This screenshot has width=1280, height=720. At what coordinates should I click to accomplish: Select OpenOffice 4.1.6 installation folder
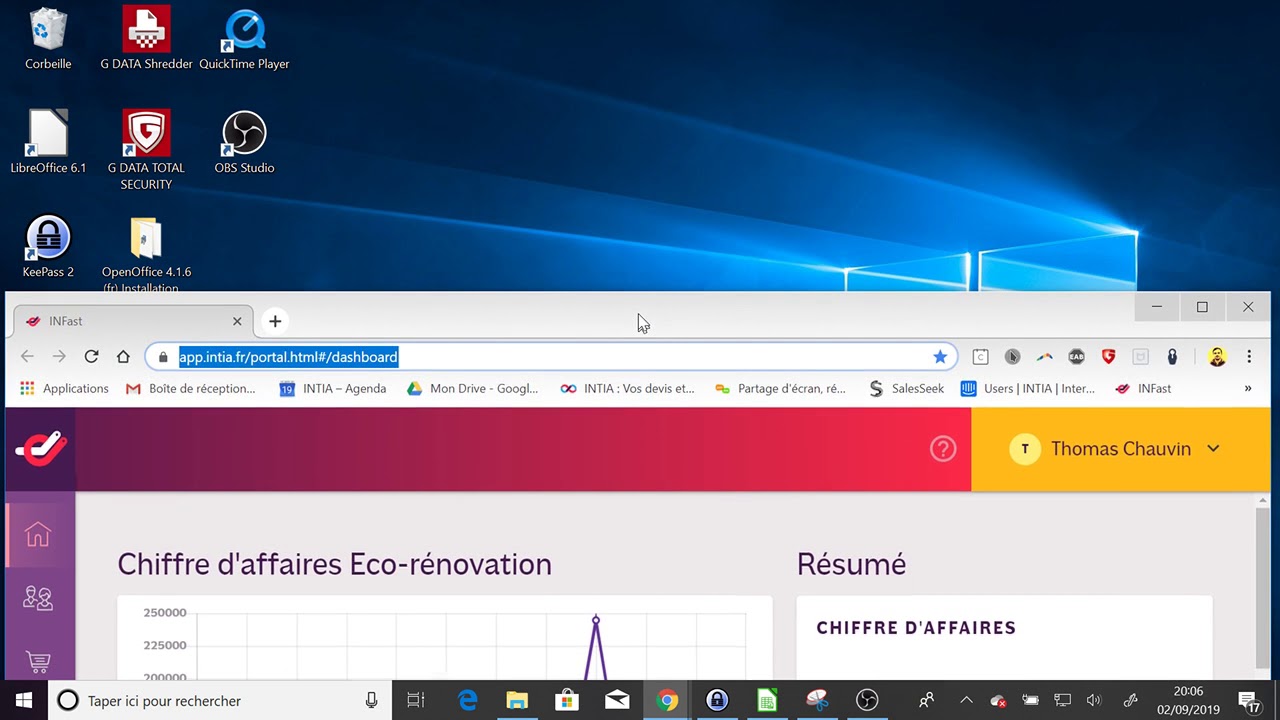tap(146, 254)
